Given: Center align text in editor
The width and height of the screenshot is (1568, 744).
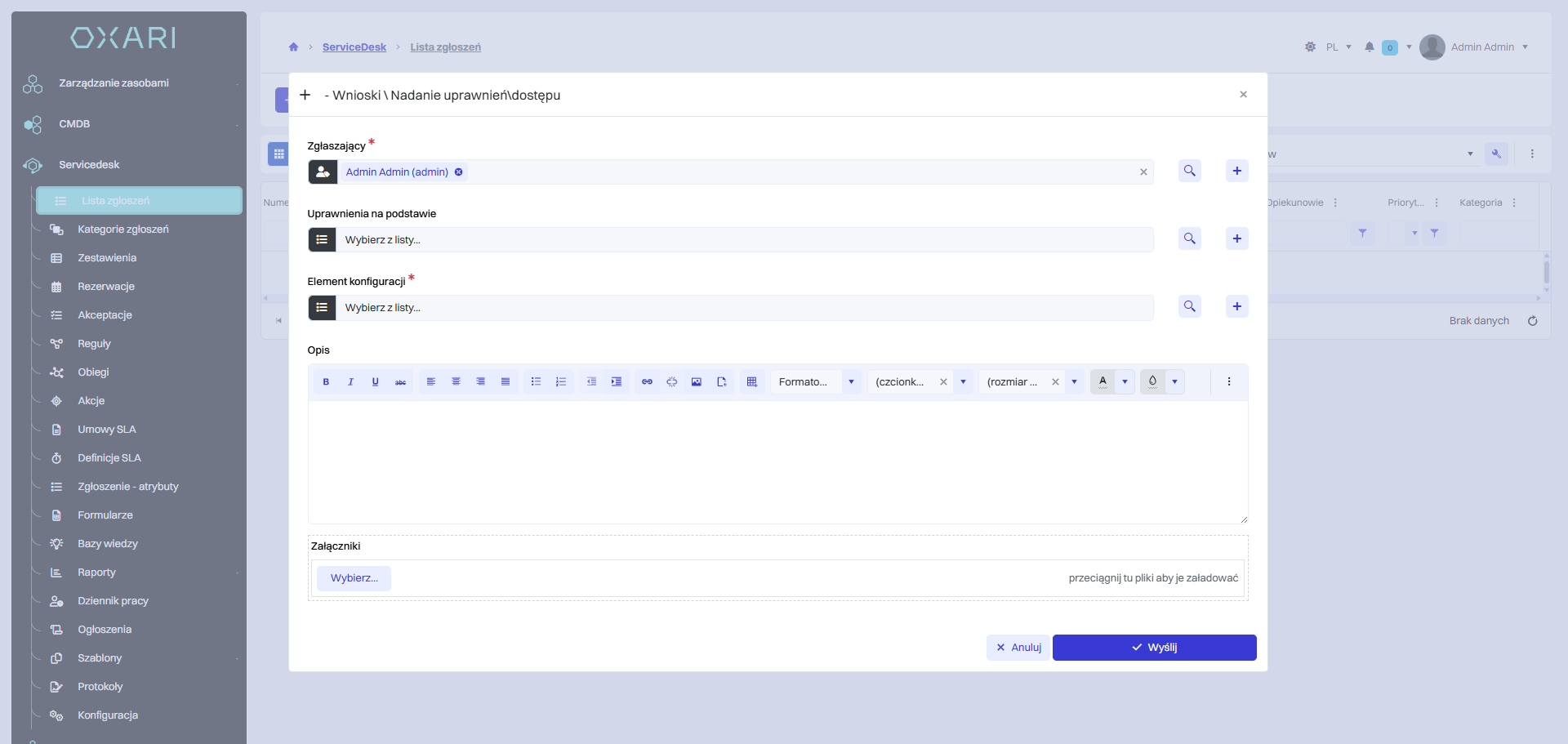Looking at the screenshot, I should 456,382.
